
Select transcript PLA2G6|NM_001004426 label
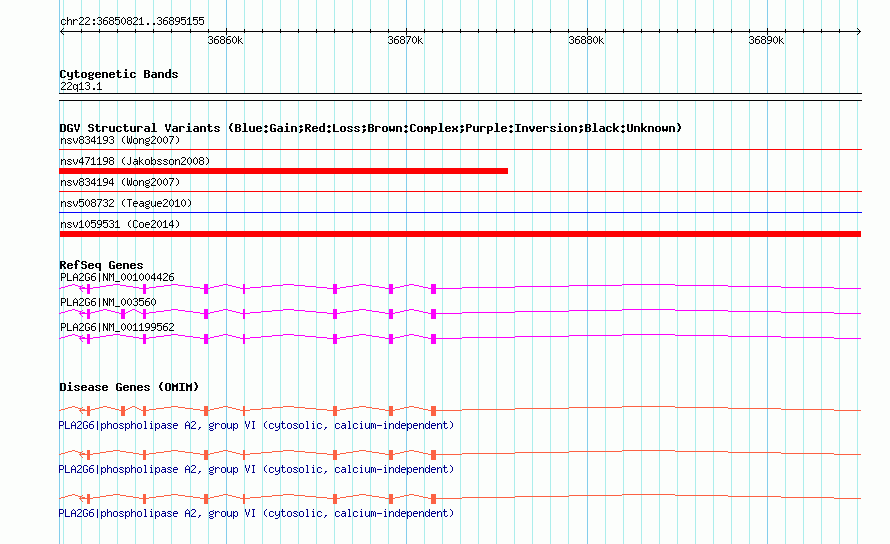[117, 278]
